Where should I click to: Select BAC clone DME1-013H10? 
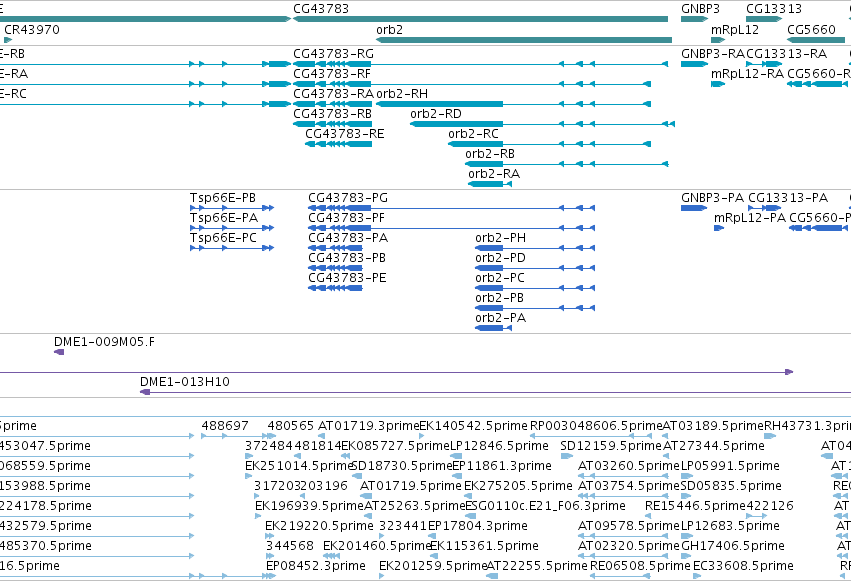pos(185,382)
